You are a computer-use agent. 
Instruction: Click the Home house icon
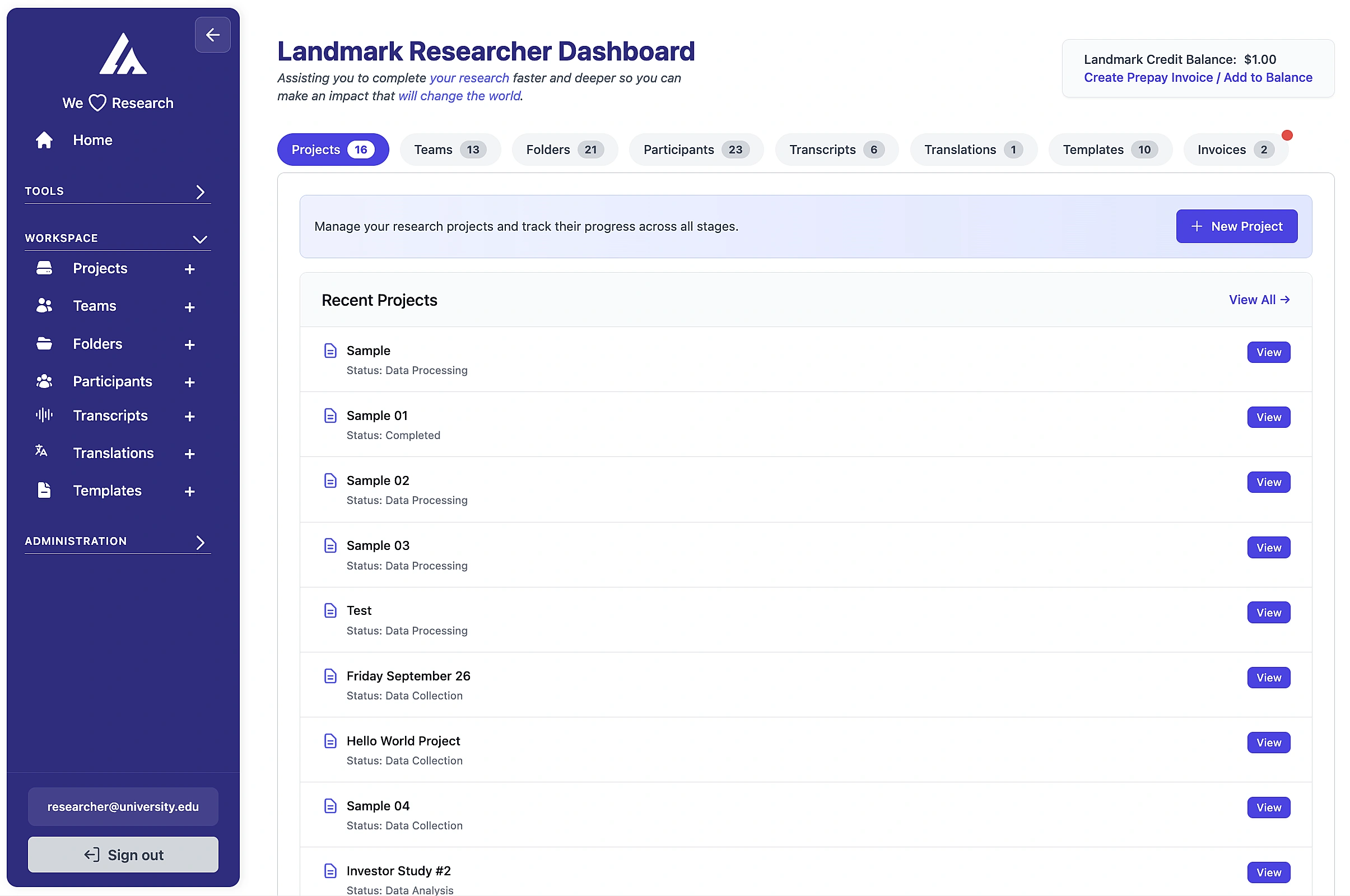(44, 140)
